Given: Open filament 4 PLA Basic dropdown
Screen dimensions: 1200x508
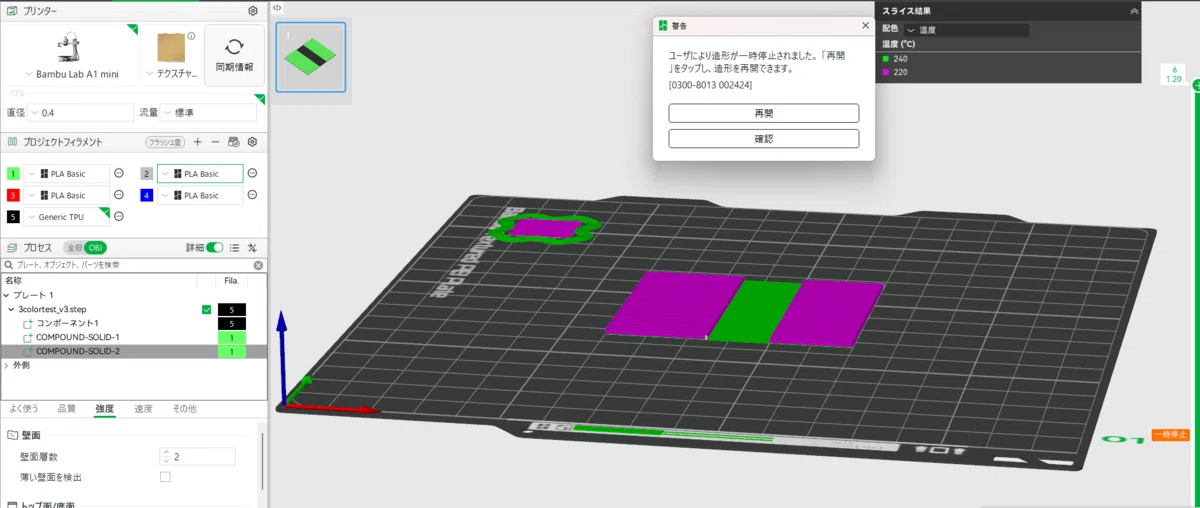Looking at the screenshot, I should (200, 195).
